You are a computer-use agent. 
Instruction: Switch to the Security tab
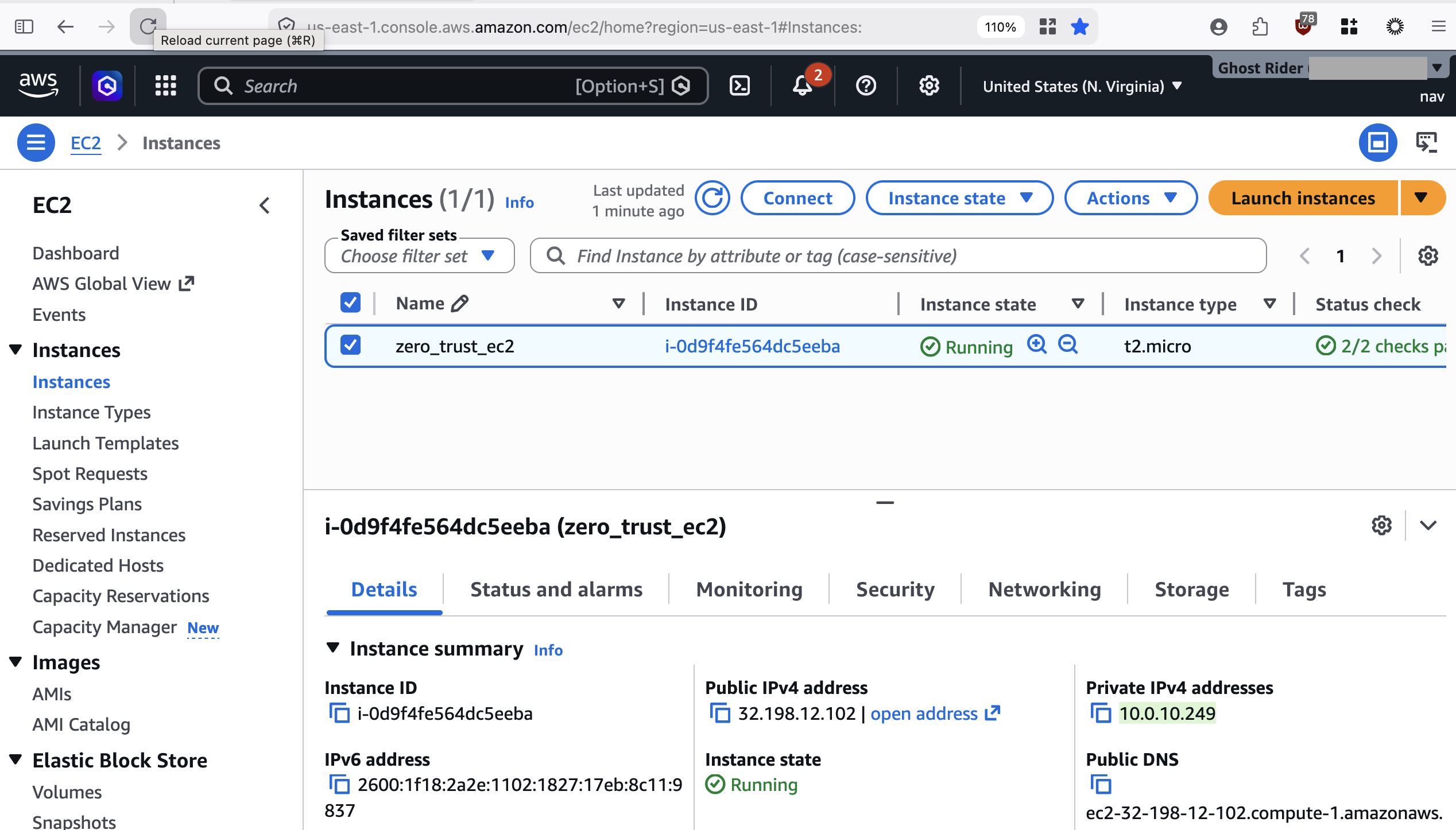coord(895,589)
